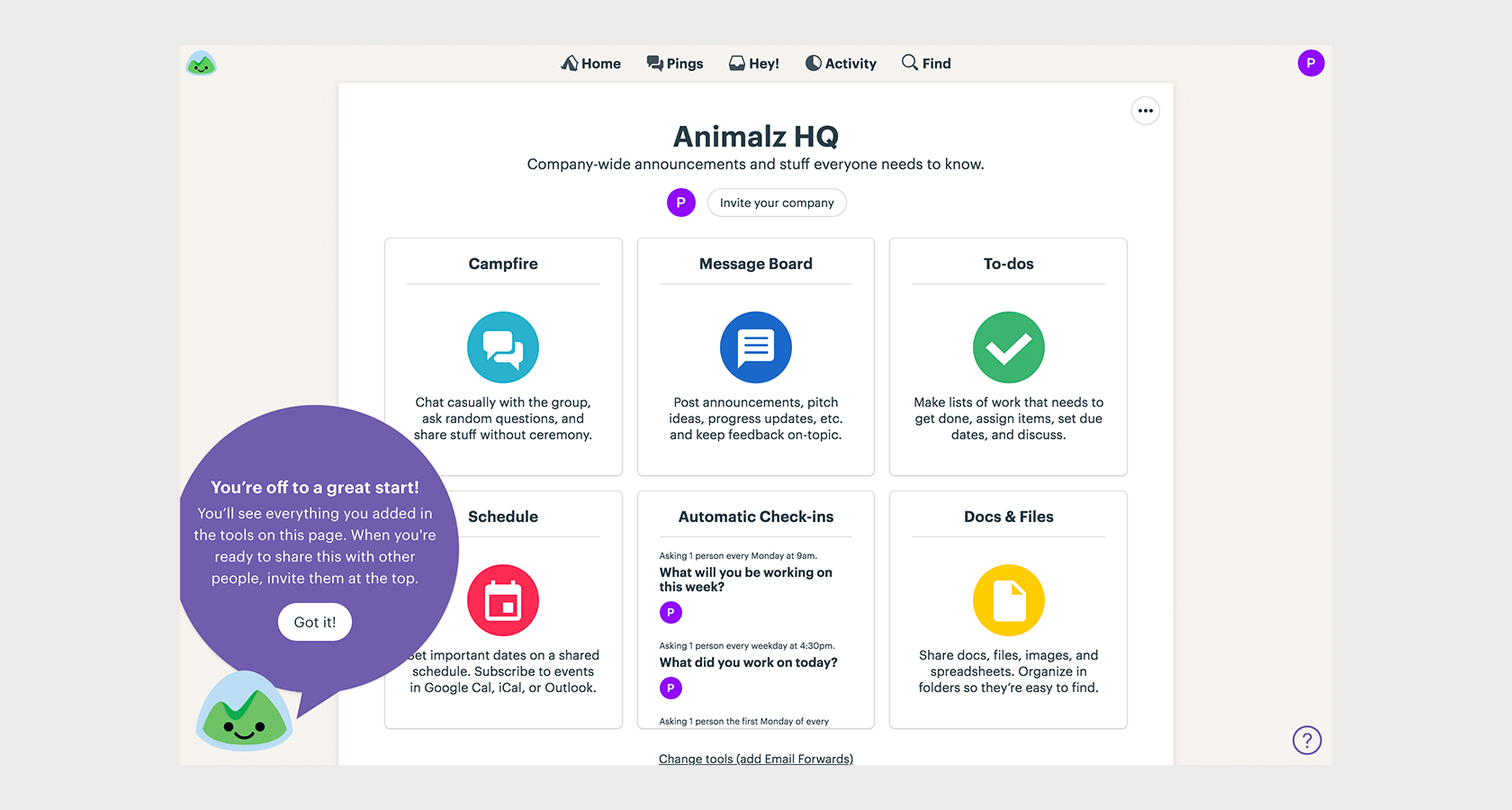Screen dimensions: 1512x810
Task: Open the Hey! notifications menu
Action: (x=754, y=63)
